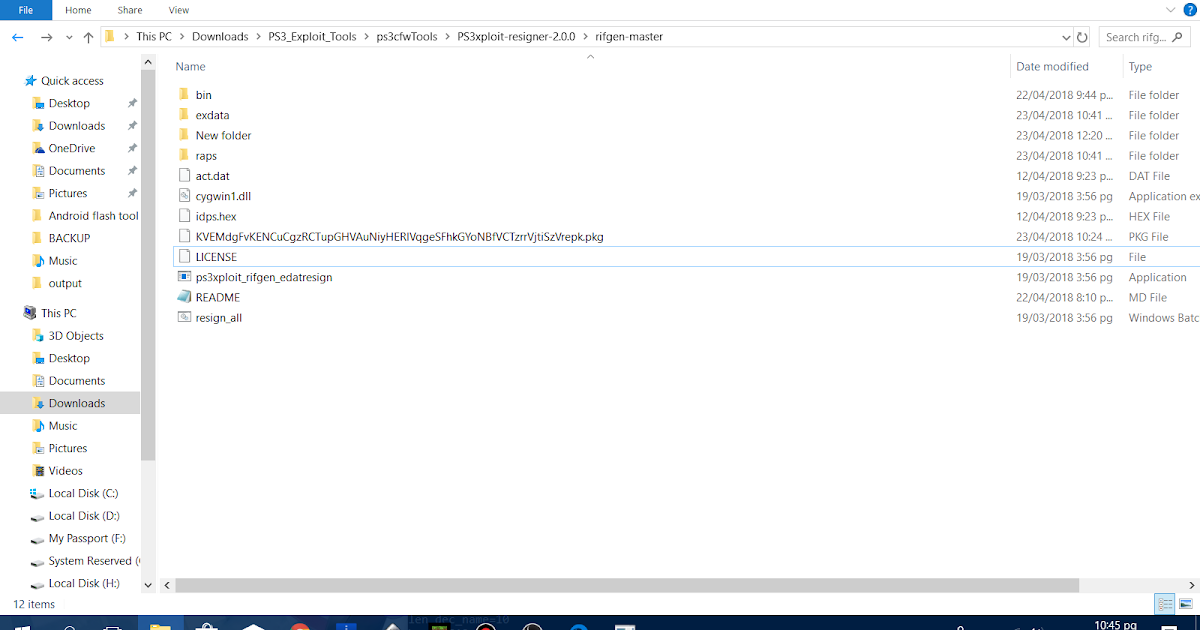The height and width of the screenshot is (630, 1200).
Task: Click the Back navigation arrow
Action: (x=17, y=36)
